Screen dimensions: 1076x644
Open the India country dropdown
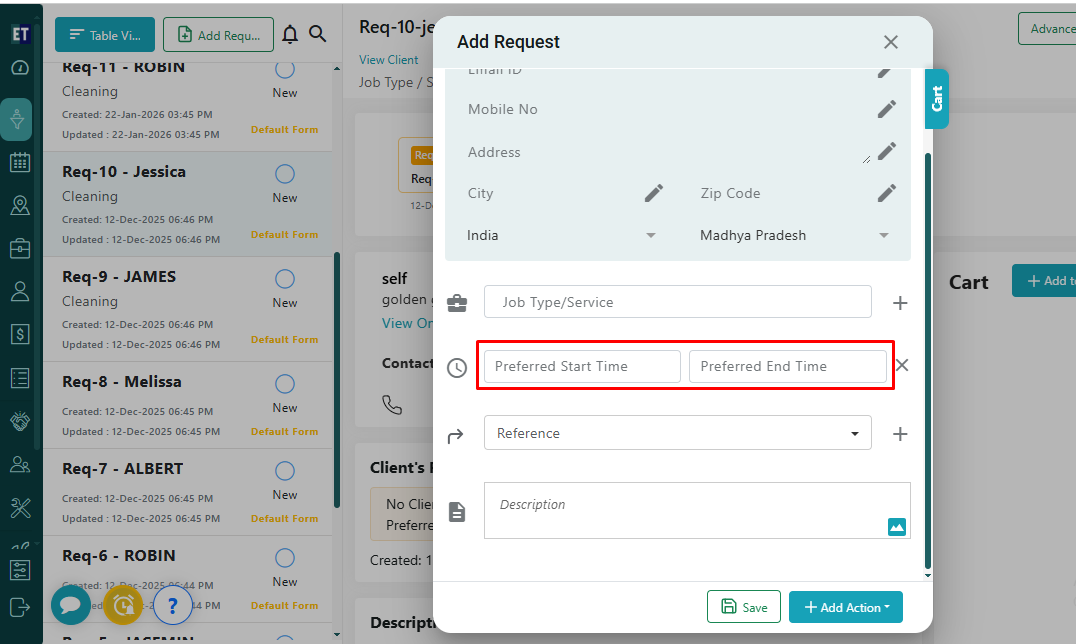tap(562, 236)
